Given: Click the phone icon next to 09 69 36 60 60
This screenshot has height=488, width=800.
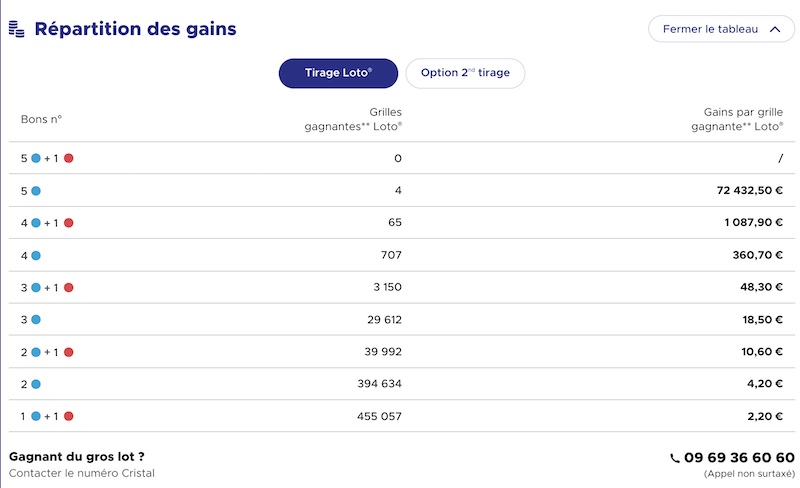Looking at the screenshot, I should pos(675,457).
